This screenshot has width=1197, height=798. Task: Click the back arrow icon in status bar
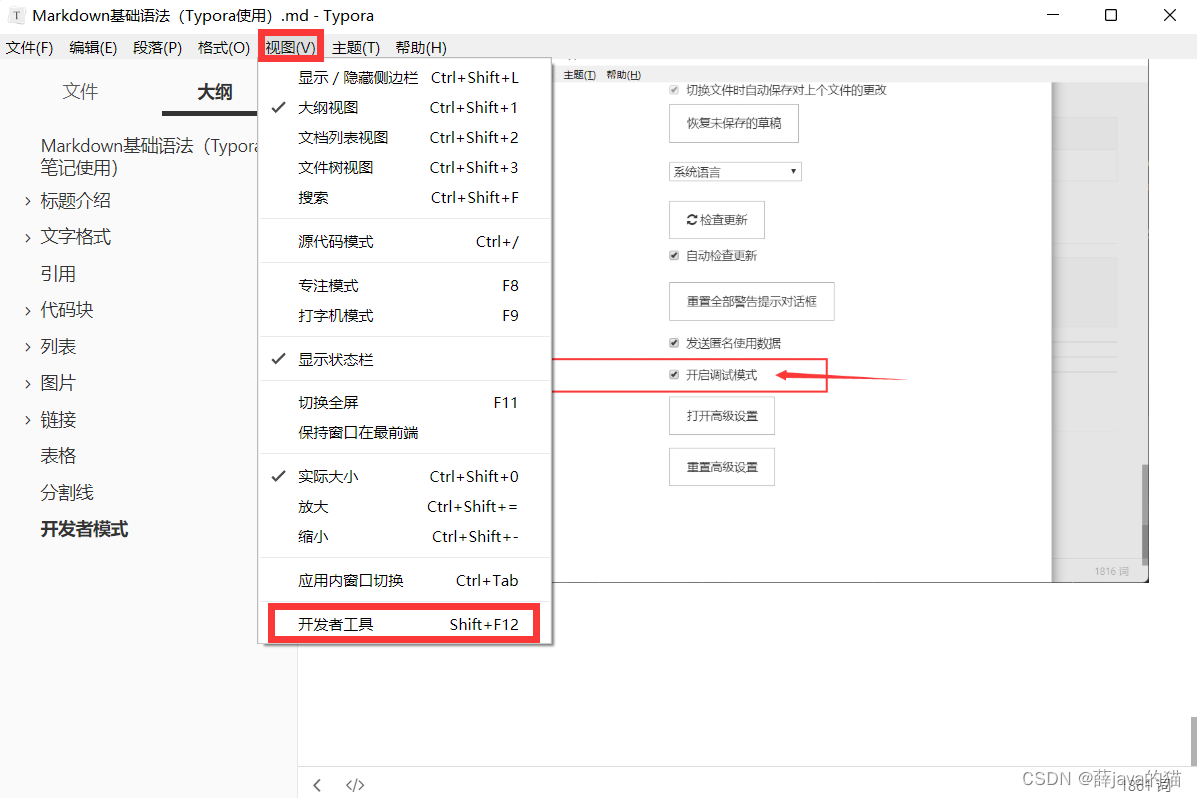[317, 785]
